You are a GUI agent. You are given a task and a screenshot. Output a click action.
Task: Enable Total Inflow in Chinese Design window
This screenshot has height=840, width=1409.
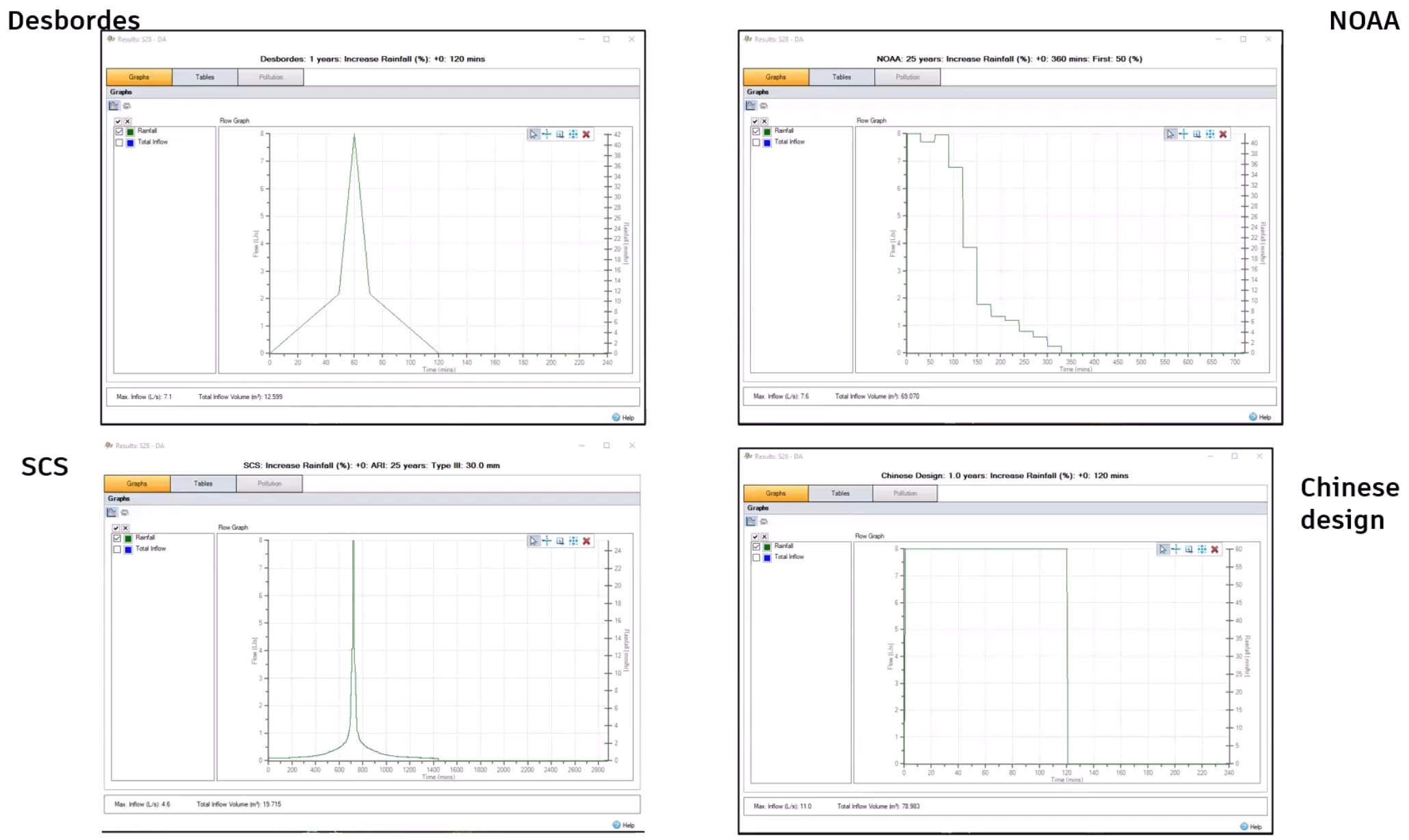(x=756, y=557)
